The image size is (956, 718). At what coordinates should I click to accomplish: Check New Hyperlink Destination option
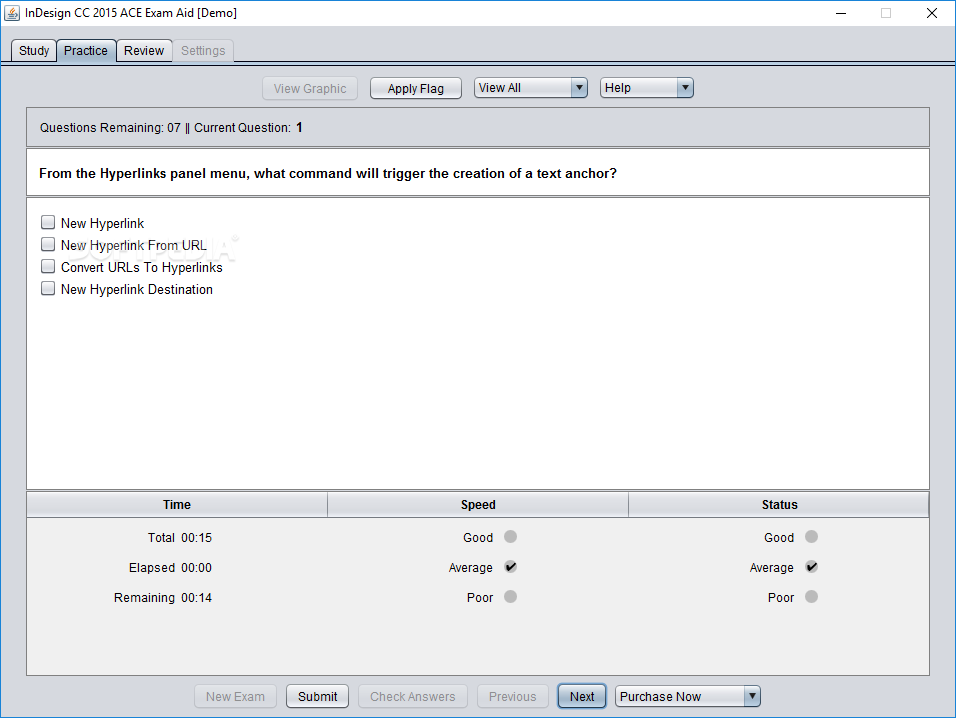coord(48,288)
